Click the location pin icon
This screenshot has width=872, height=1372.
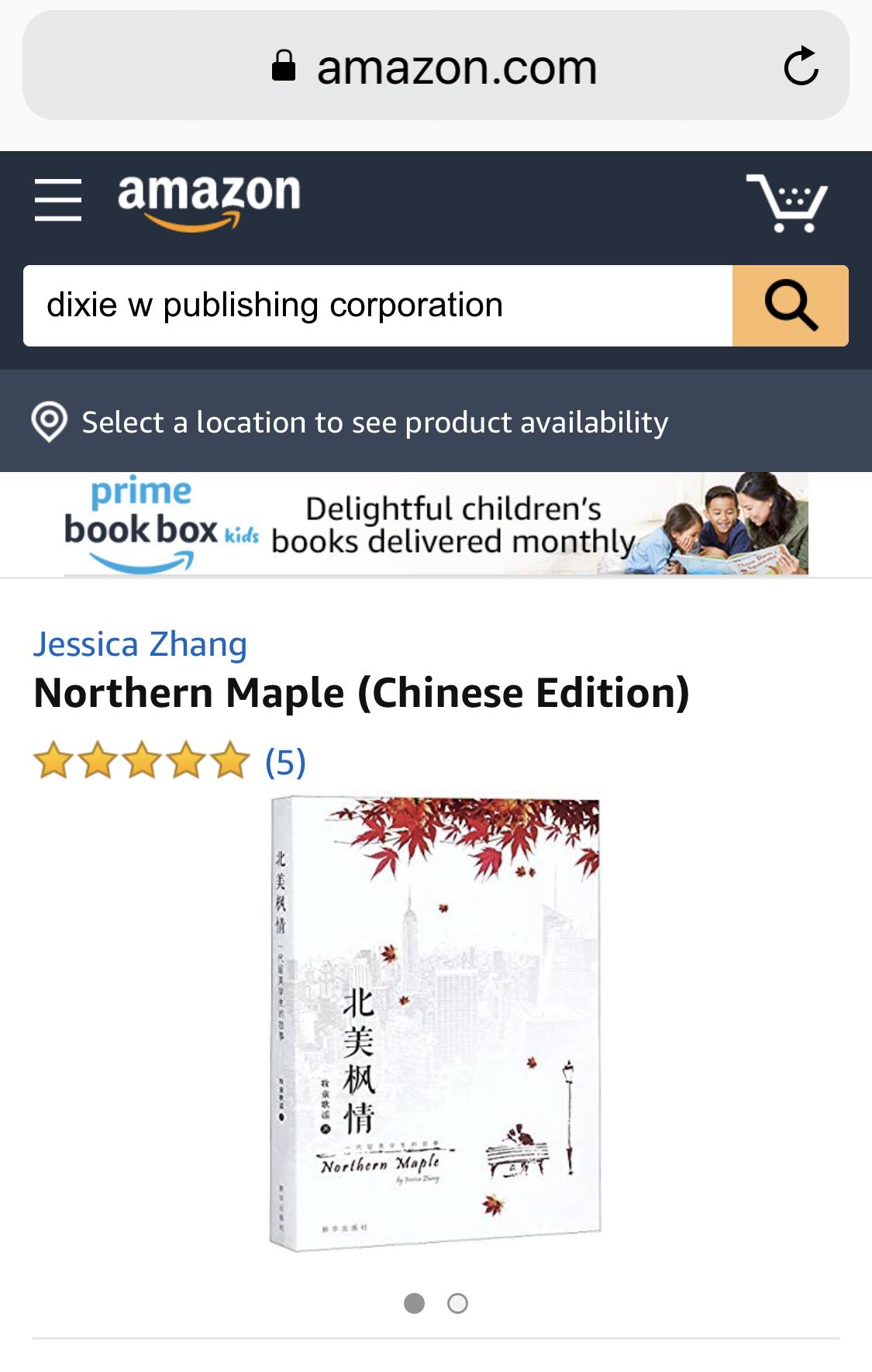[x=50, y=422]
